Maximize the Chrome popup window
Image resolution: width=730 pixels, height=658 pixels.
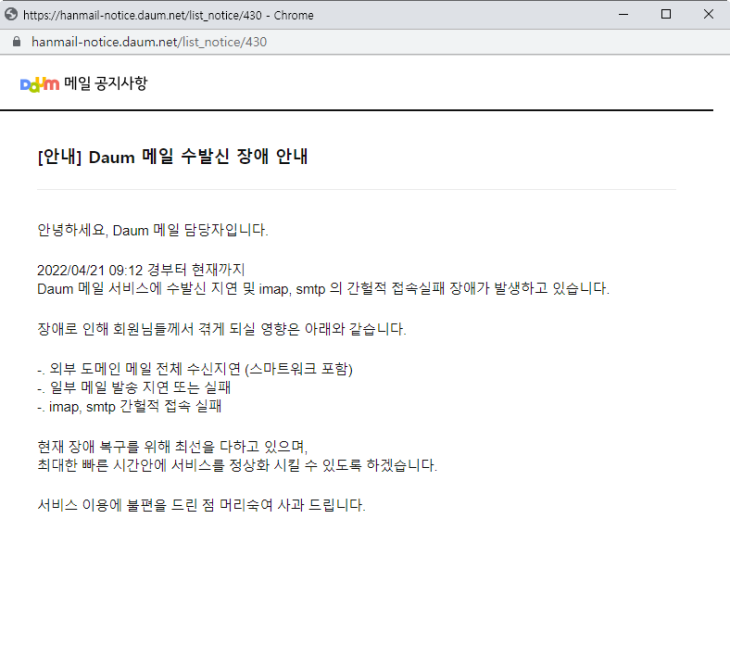coord(666,15)
